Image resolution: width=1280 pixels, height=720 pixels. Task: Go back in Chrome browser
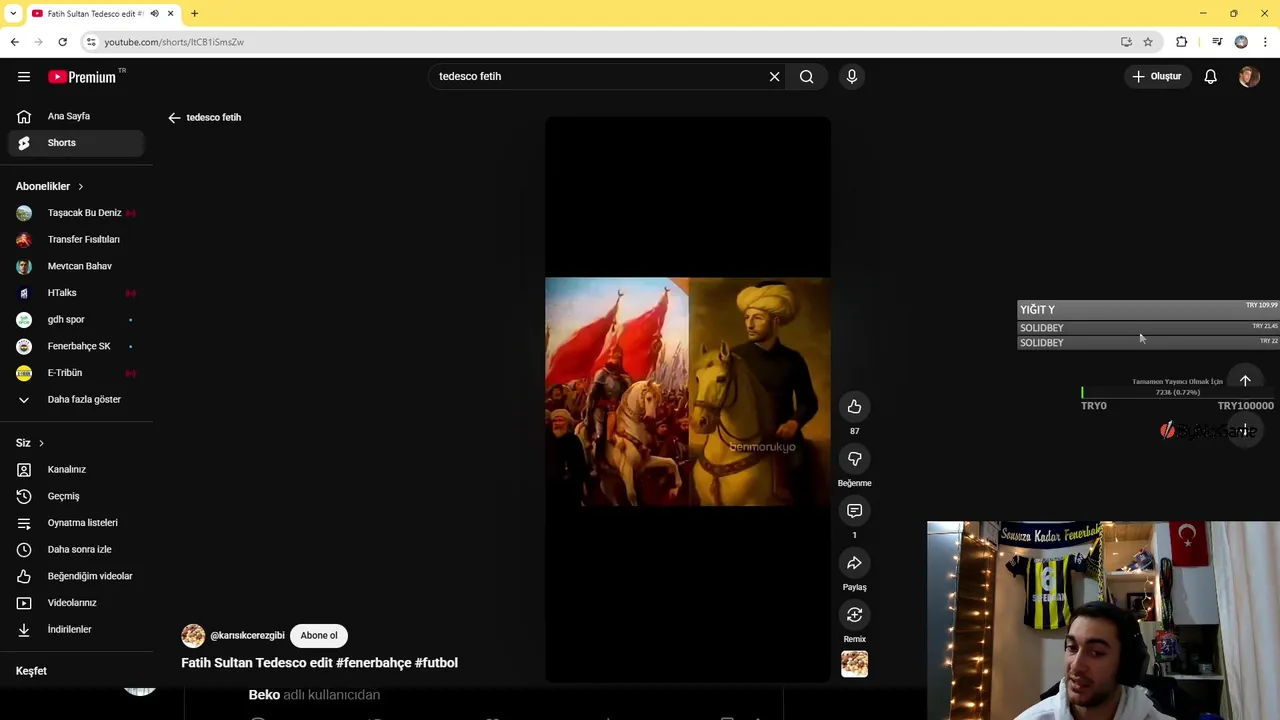[x=14, y=42]
